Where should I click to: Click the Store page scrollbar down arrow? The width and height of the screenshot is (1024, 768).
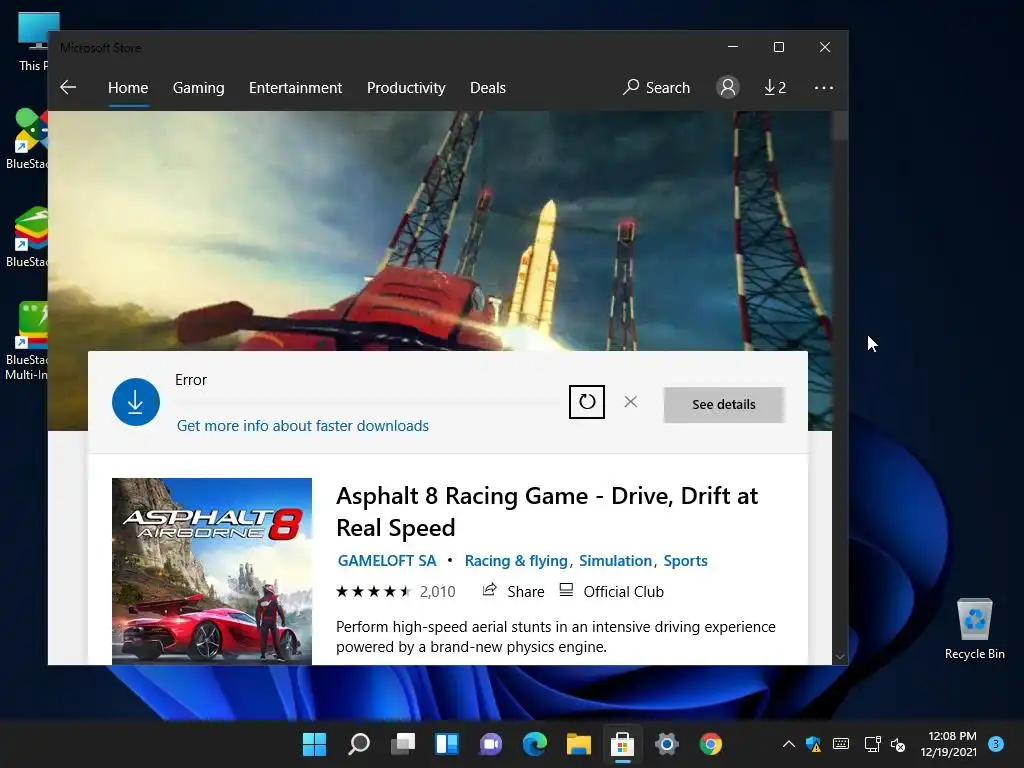click(x=840, y=656)
